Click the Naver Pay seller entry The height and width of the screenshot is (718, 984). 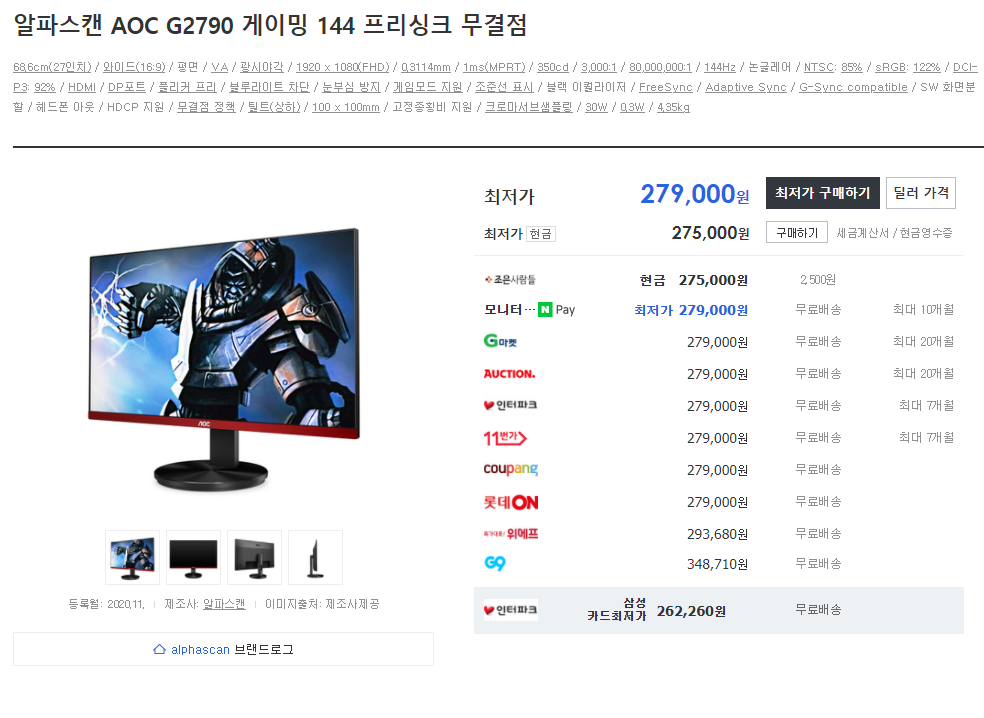[529, 309]
